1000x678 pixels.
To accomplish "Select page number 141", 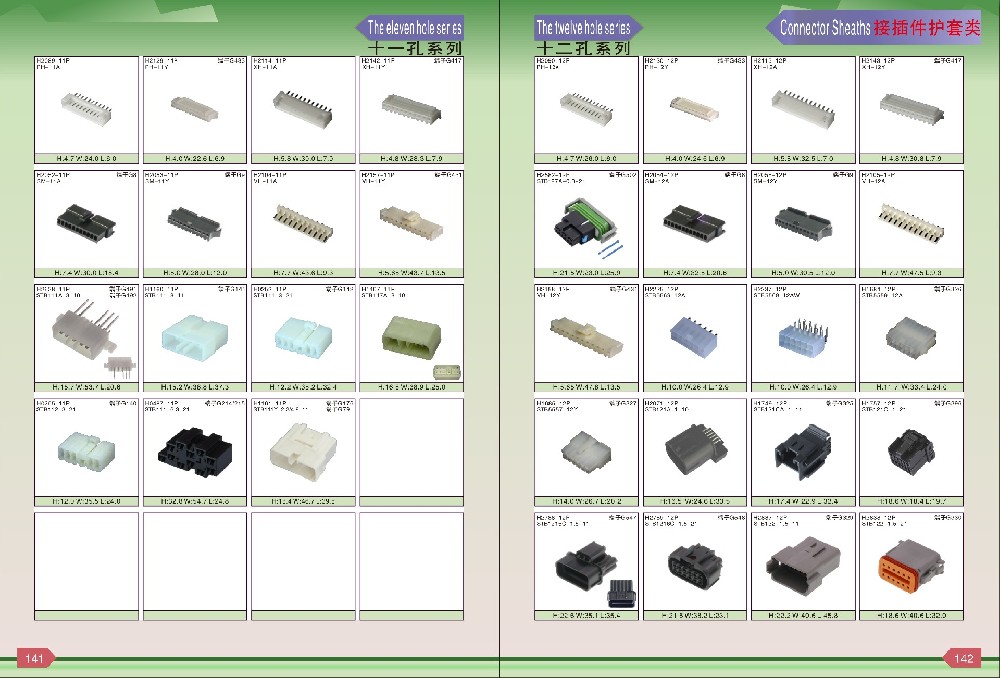I will (x=34, y=658).
